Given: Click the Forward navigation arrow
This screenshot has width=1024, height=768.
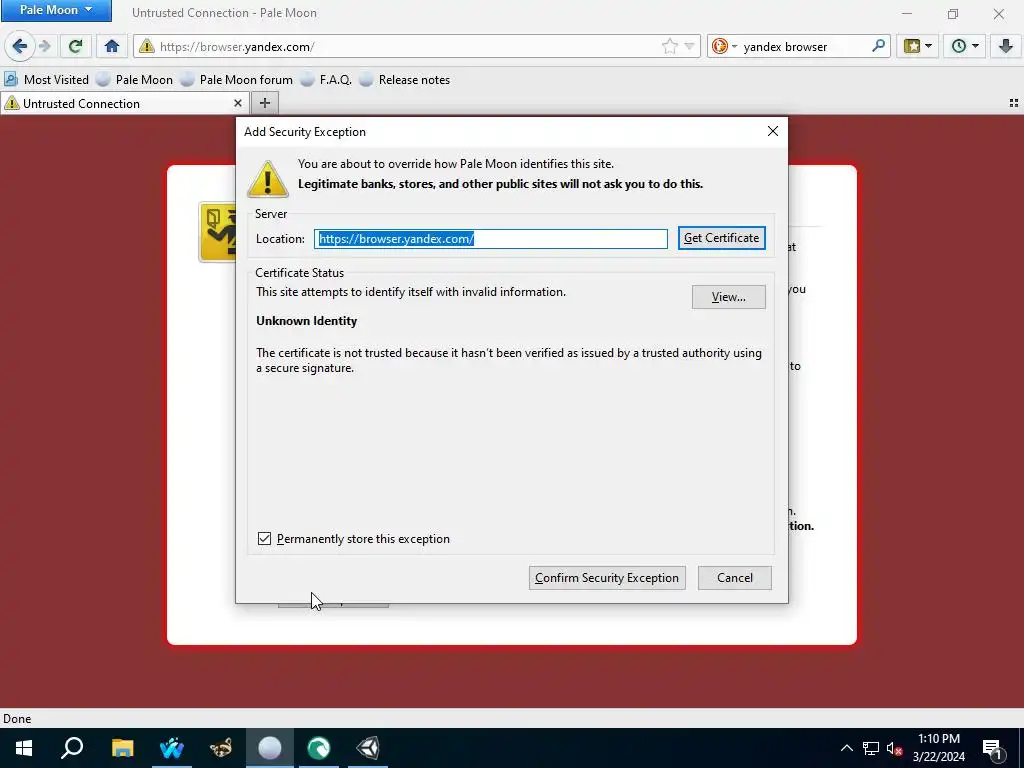Looking at the screenshot, I should (45, 46).
